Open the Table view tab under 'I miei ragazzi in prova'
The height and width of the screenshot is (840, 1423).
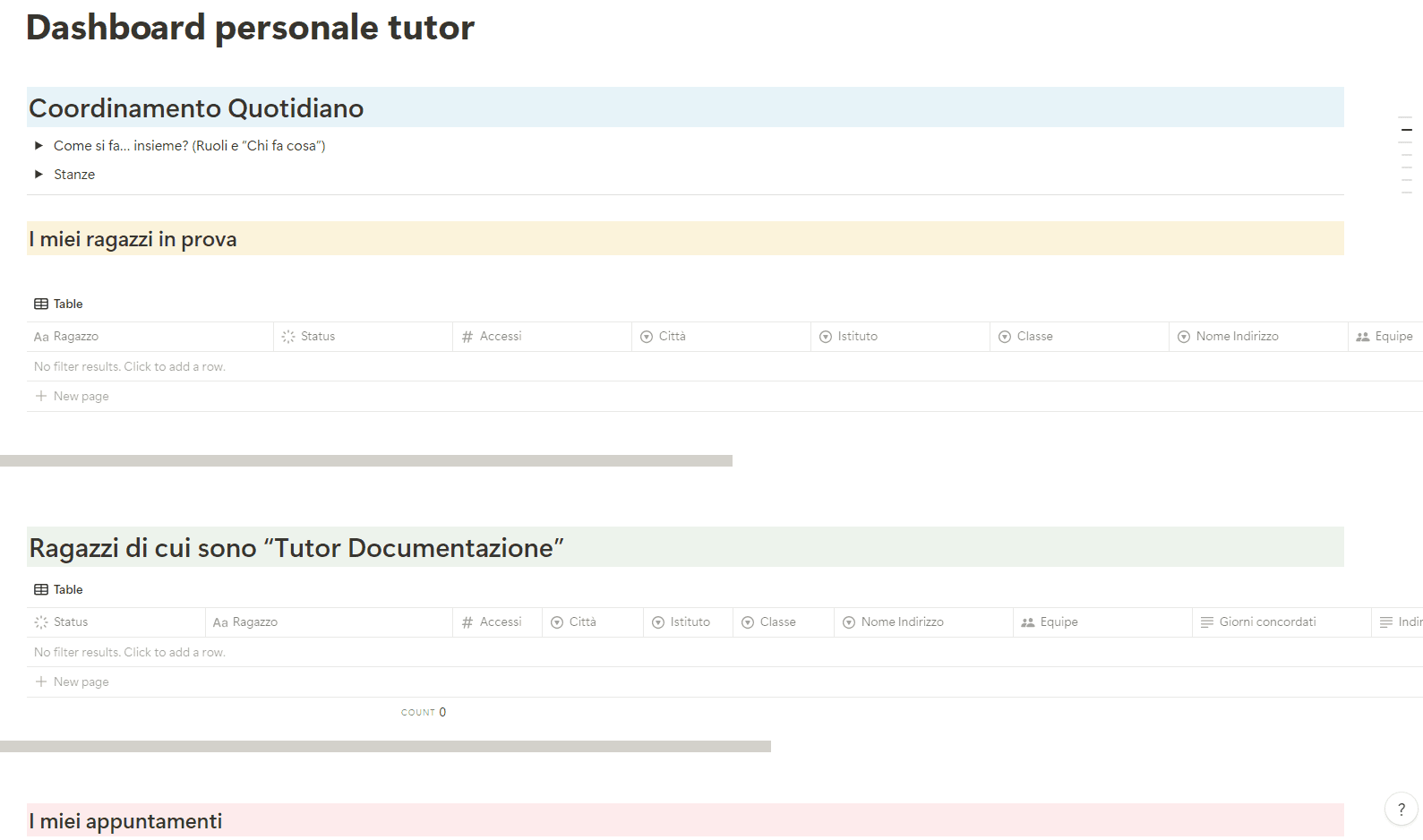(x=58, y=304)
